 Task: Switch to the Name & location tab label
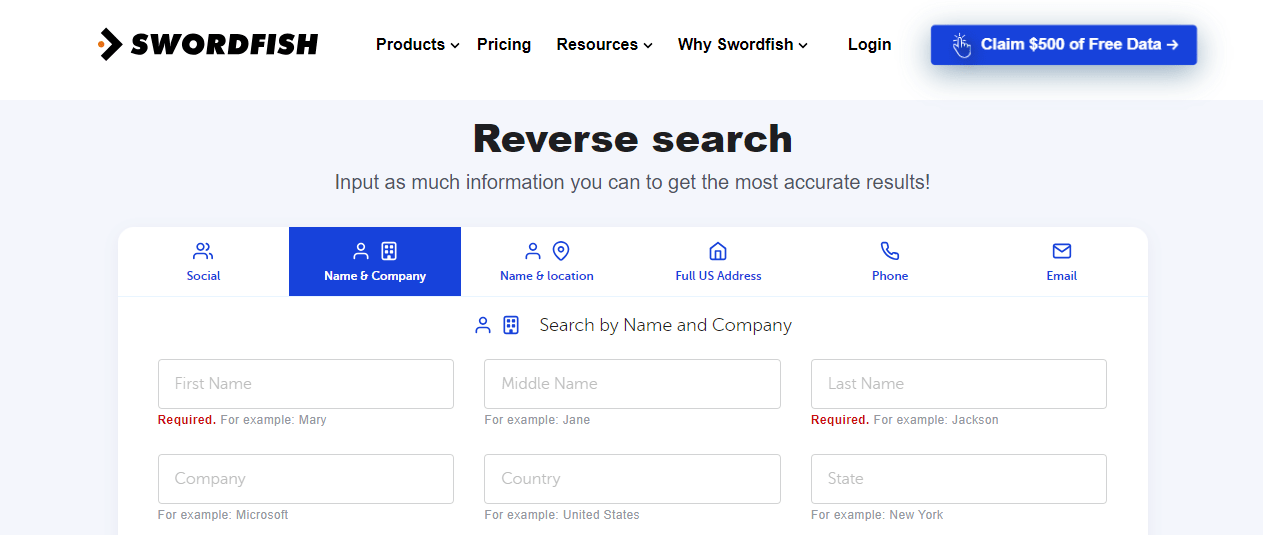coord(547,276)
